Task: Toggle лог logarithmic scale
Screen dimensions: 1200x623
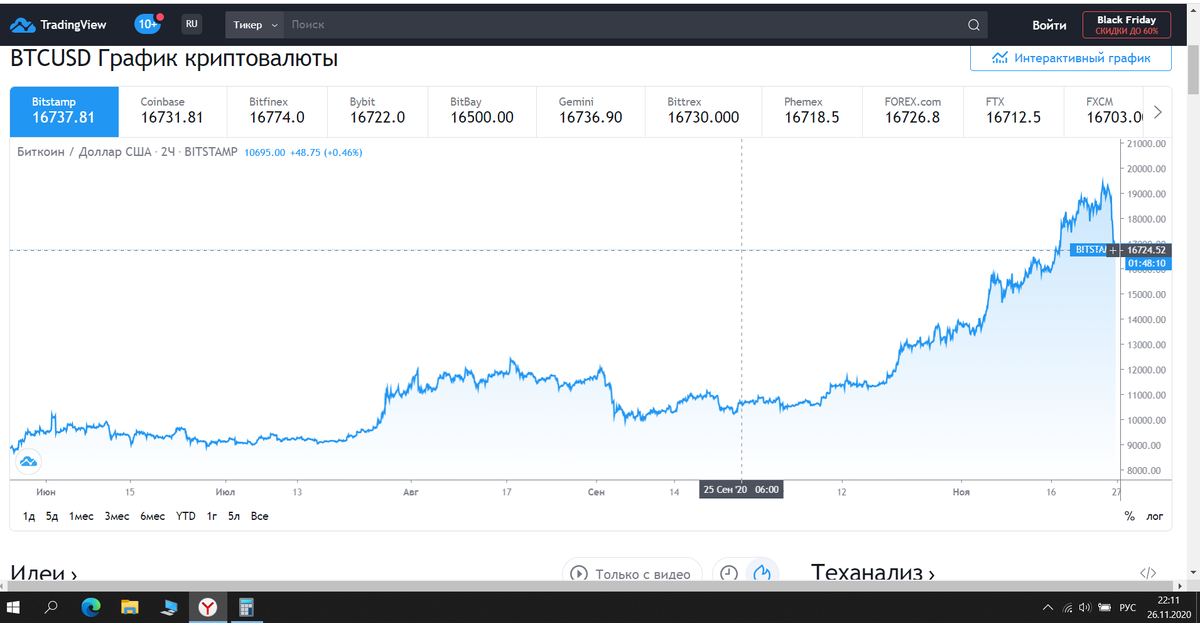Action: [1155, 517]
